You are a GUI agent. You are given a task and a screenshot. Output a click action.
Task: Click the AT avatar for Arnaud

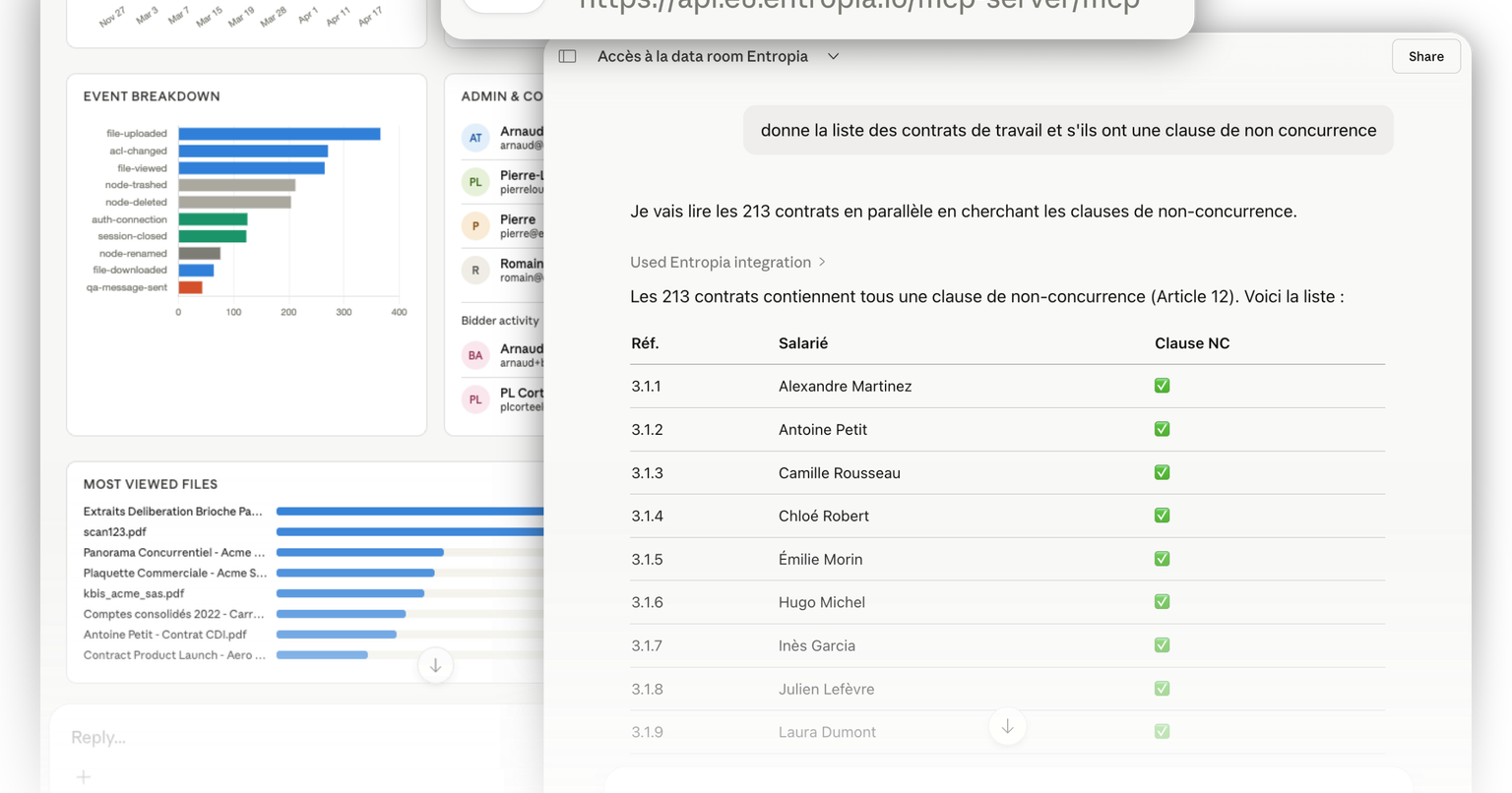pos(475,138)
